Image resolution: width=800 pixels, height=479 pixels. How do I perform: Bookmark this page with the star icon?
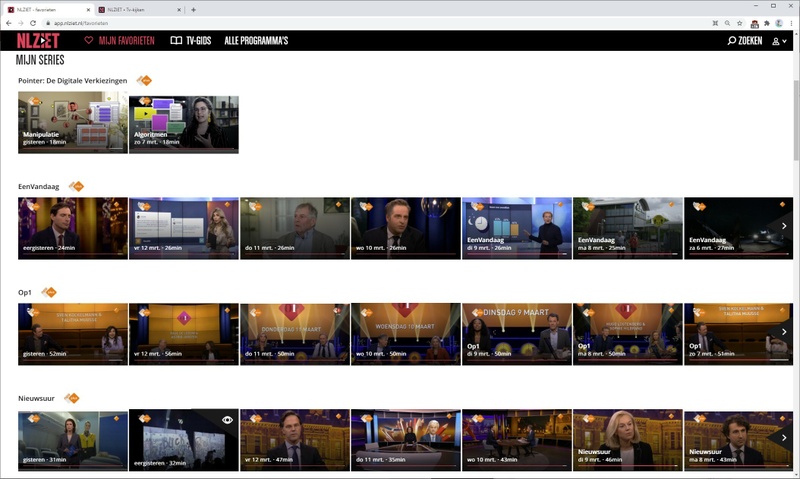tap(739, 23)
